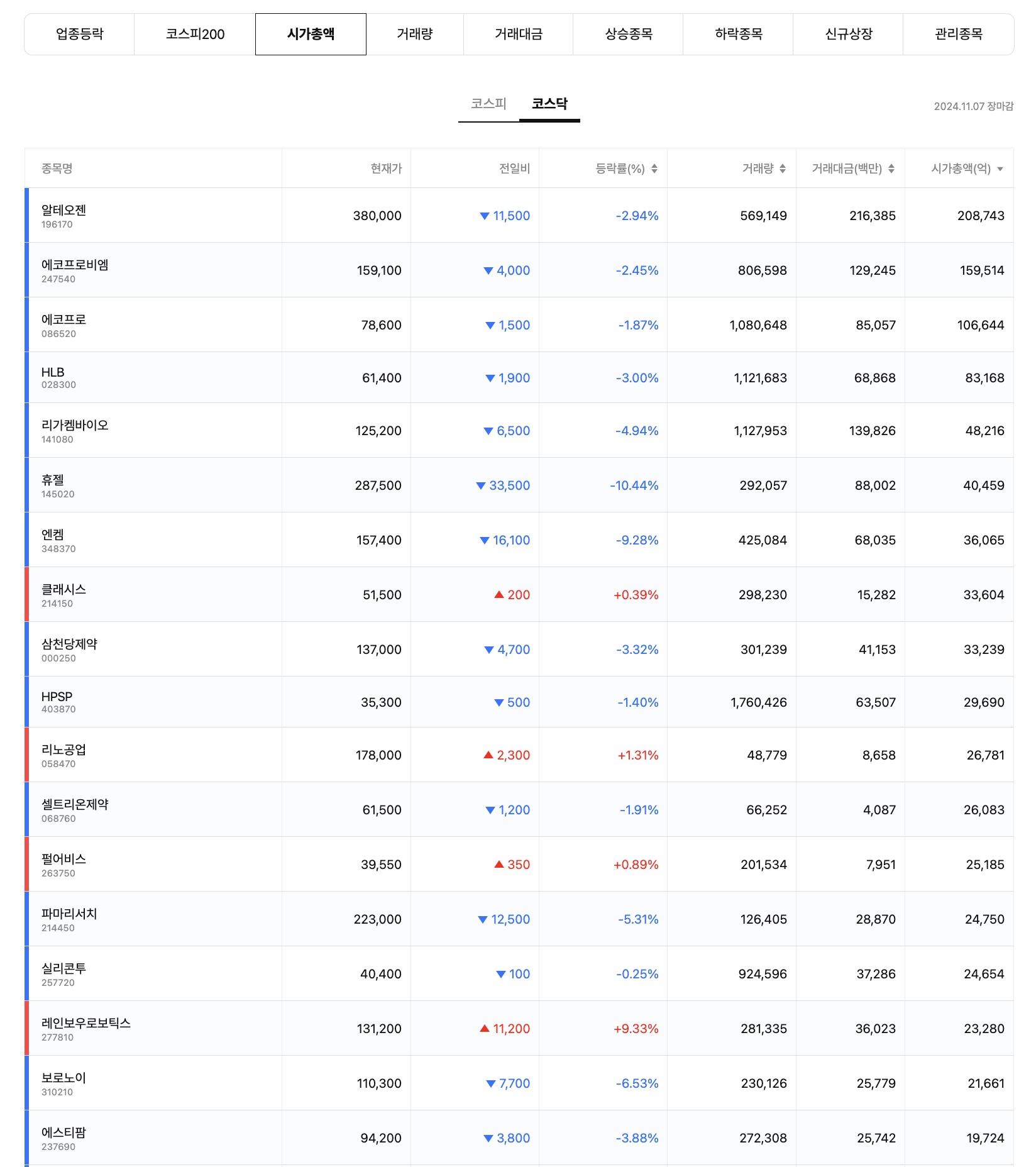Click 펄어비스 current price 39,550
The height and width of the screenshot is (1167, 1036).
381,865
